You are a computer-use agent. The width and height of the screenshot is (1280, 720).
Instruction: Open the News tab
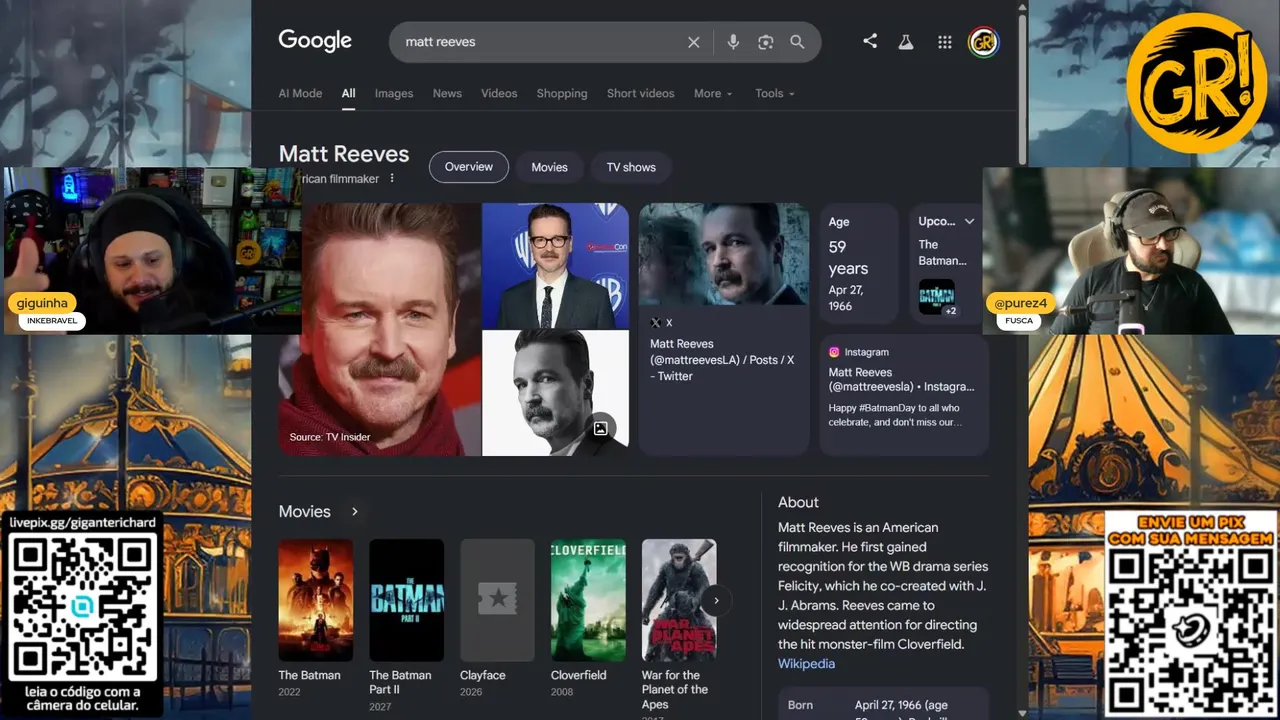(447, 93)
